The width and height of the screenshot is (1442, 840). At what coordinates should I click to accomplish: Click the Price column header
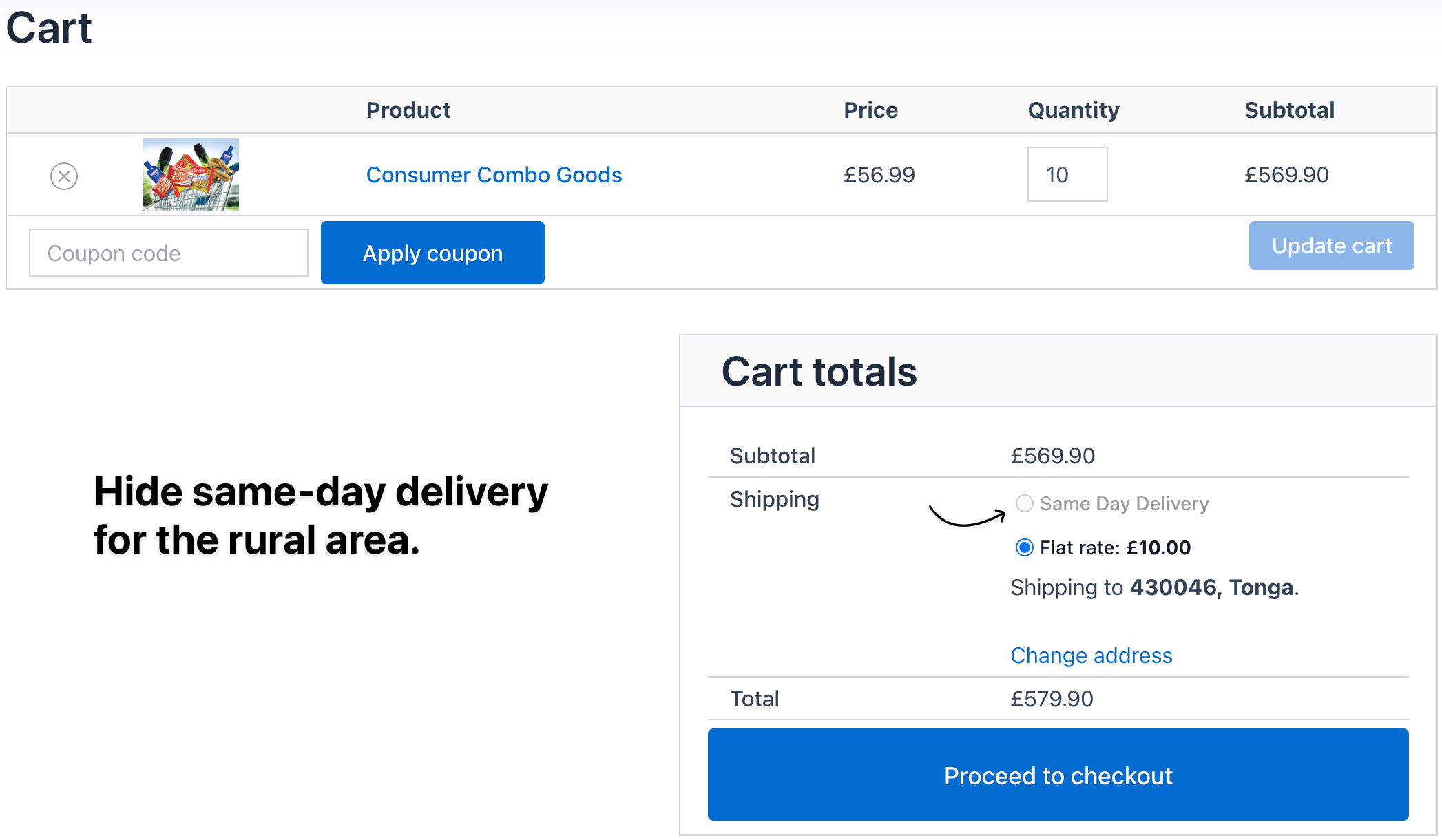pos(870,110)
